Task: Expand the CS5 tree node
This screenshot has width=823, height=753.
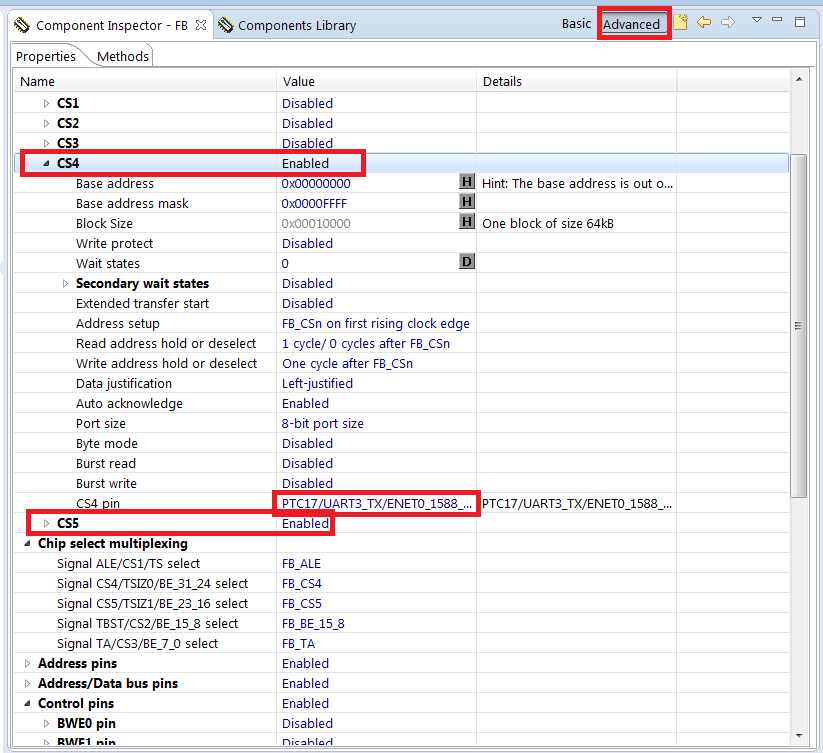Action: click(47, 523)
